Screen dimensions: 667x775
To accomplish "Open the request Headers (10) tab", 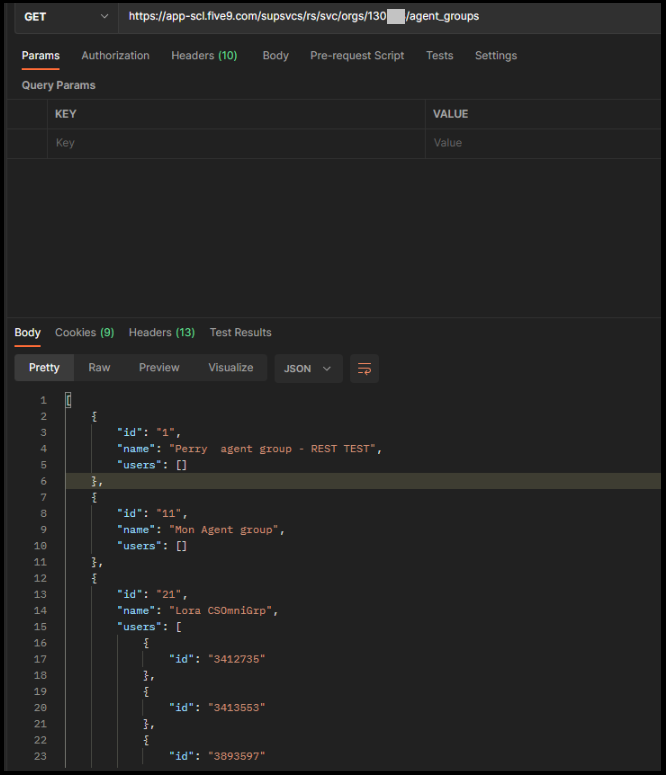I will [x=204, y=55].
